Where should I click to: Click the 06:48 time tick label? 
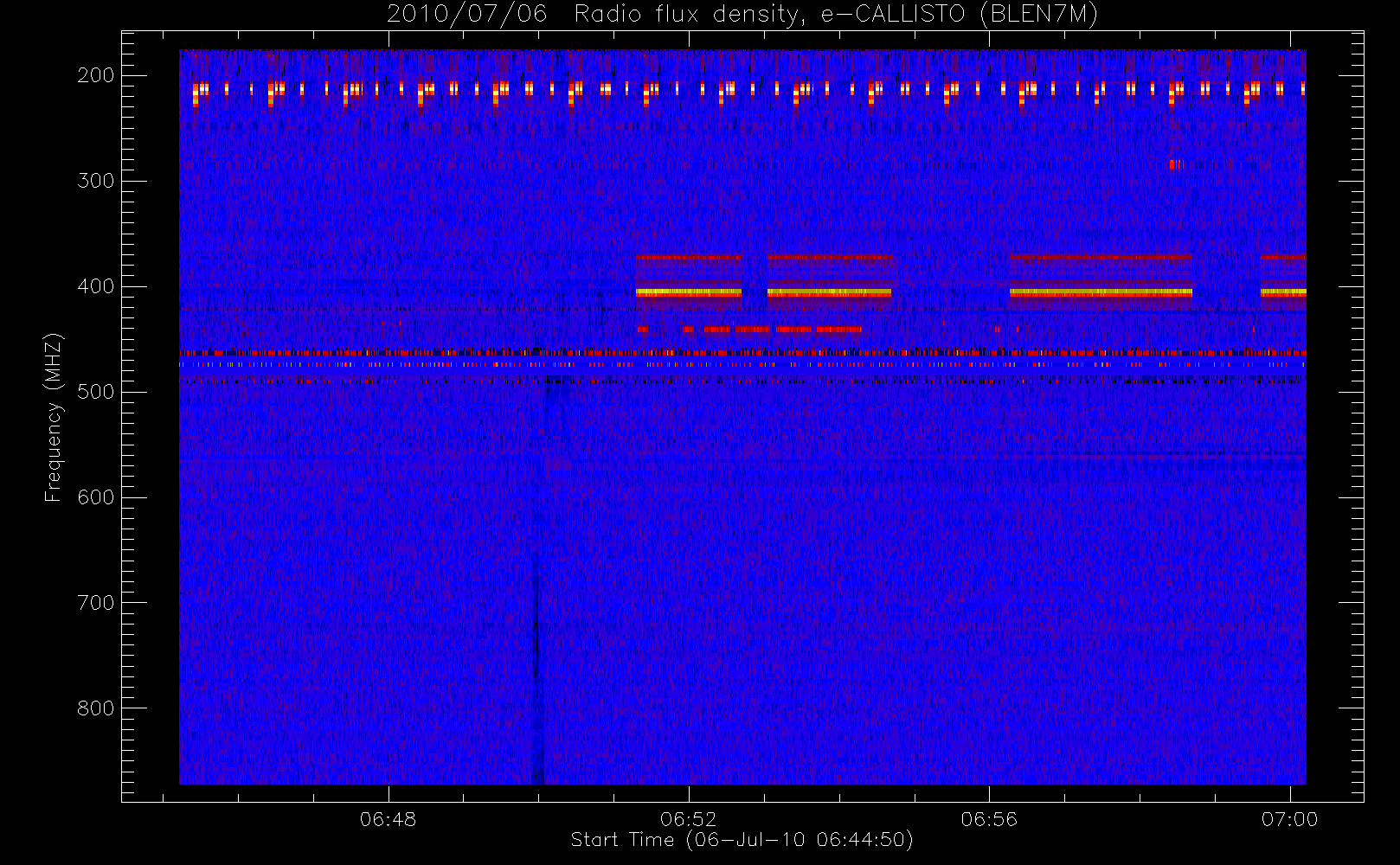pos(389,819)
